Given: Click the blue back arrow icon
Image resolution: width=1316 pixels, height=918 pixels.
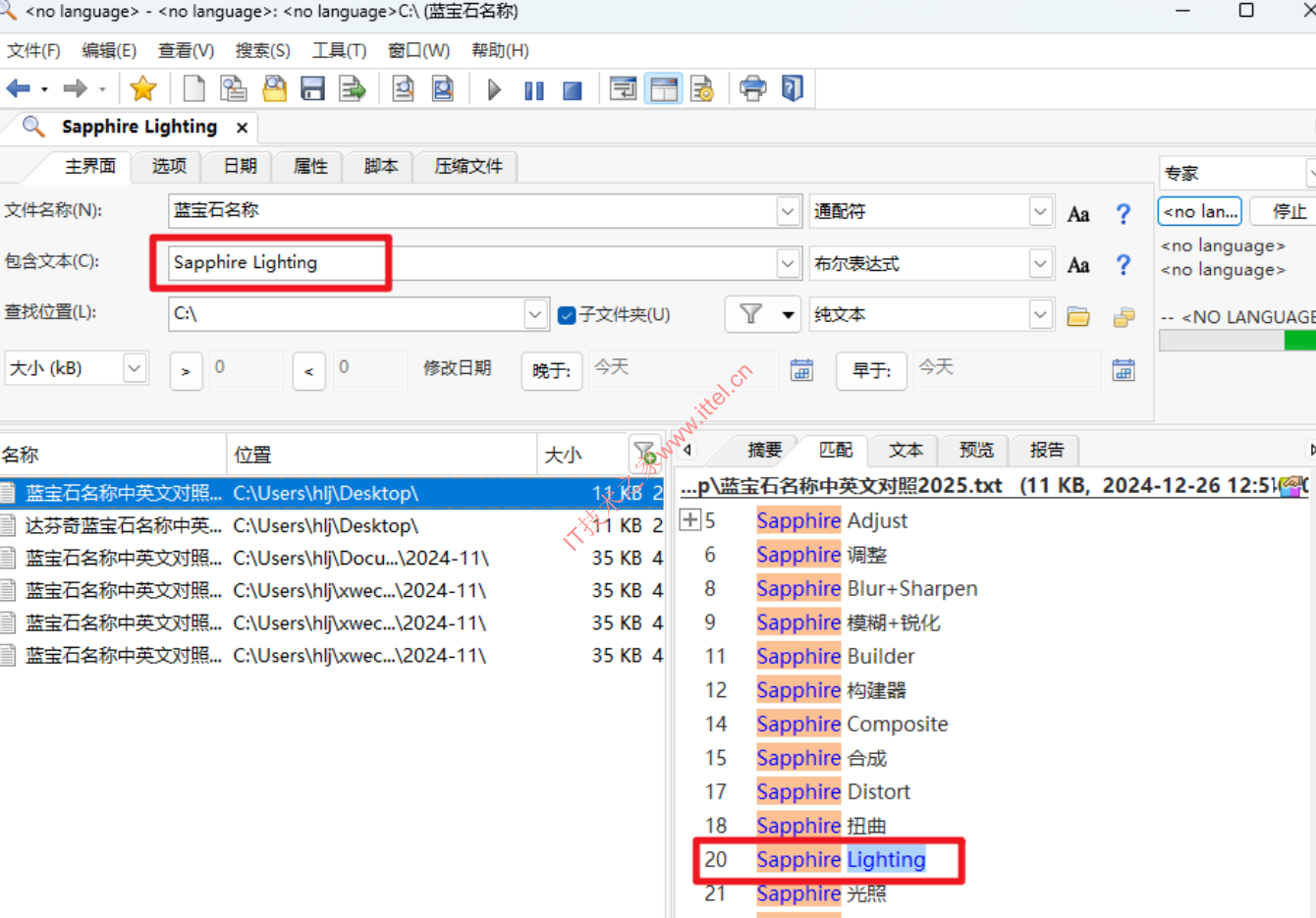Looking at the screenshot, I should coord(19,89).
